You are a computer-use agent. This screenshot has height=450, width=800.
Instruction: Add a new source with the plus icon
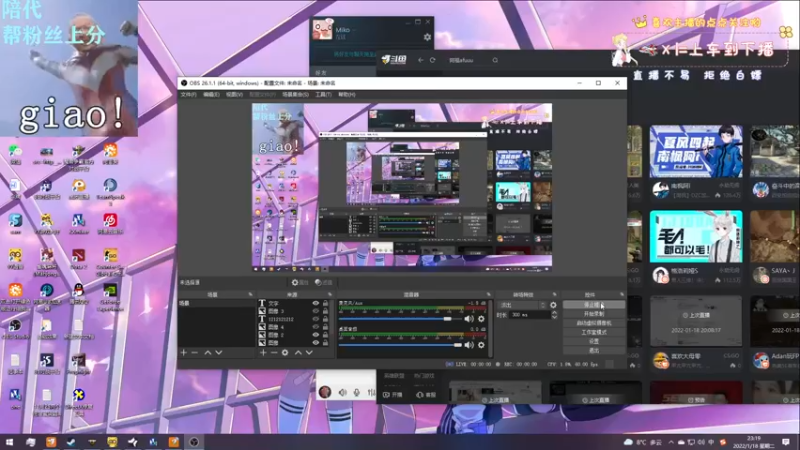[x=263, y=353]
